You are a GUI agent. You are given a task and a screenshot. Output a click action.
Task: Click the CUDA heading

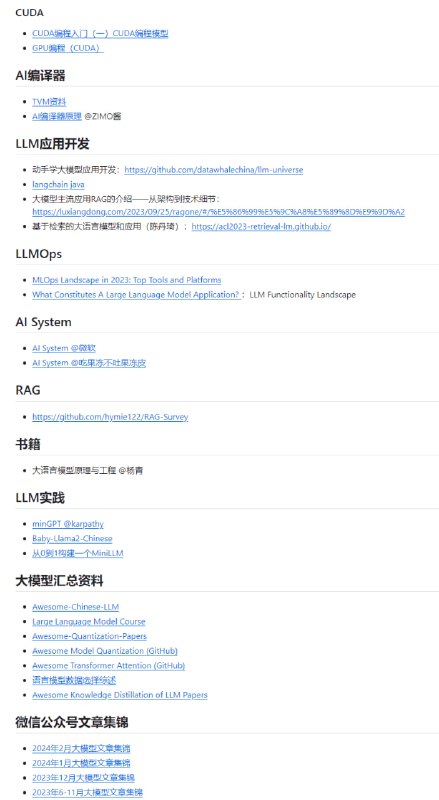coord(30,12)
